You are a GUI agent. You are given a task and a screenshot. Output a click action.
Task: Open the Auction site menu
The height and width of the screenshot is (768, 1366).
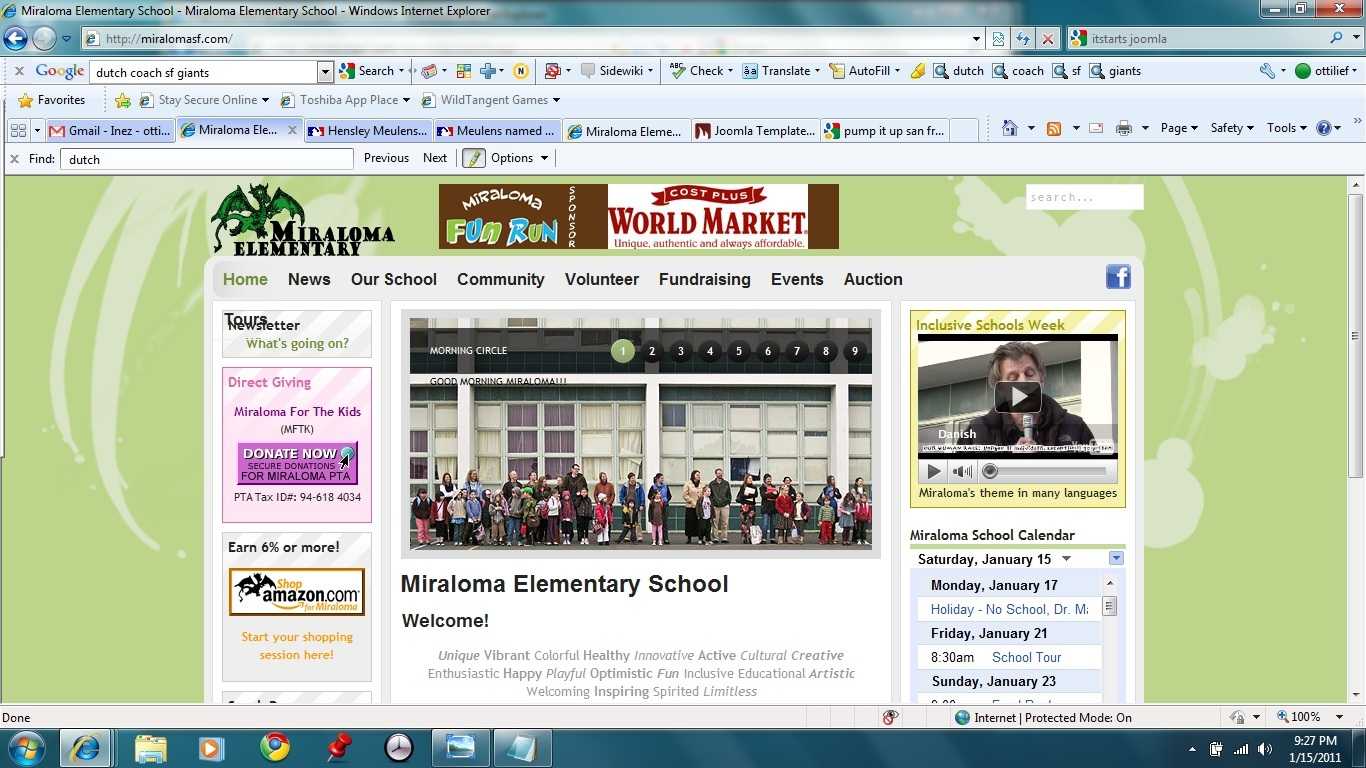pos(873,279)
